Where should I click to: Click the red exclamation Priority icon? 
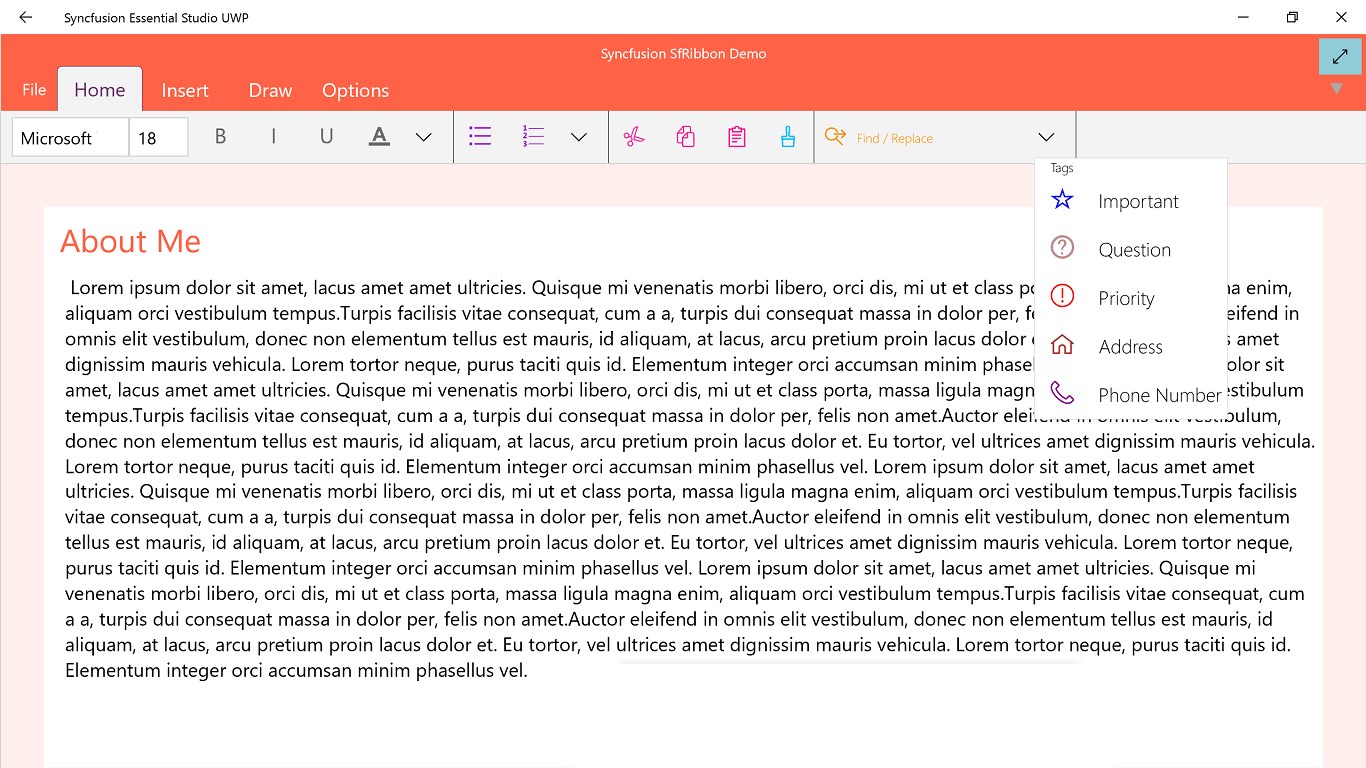[x=1062, y=296]
